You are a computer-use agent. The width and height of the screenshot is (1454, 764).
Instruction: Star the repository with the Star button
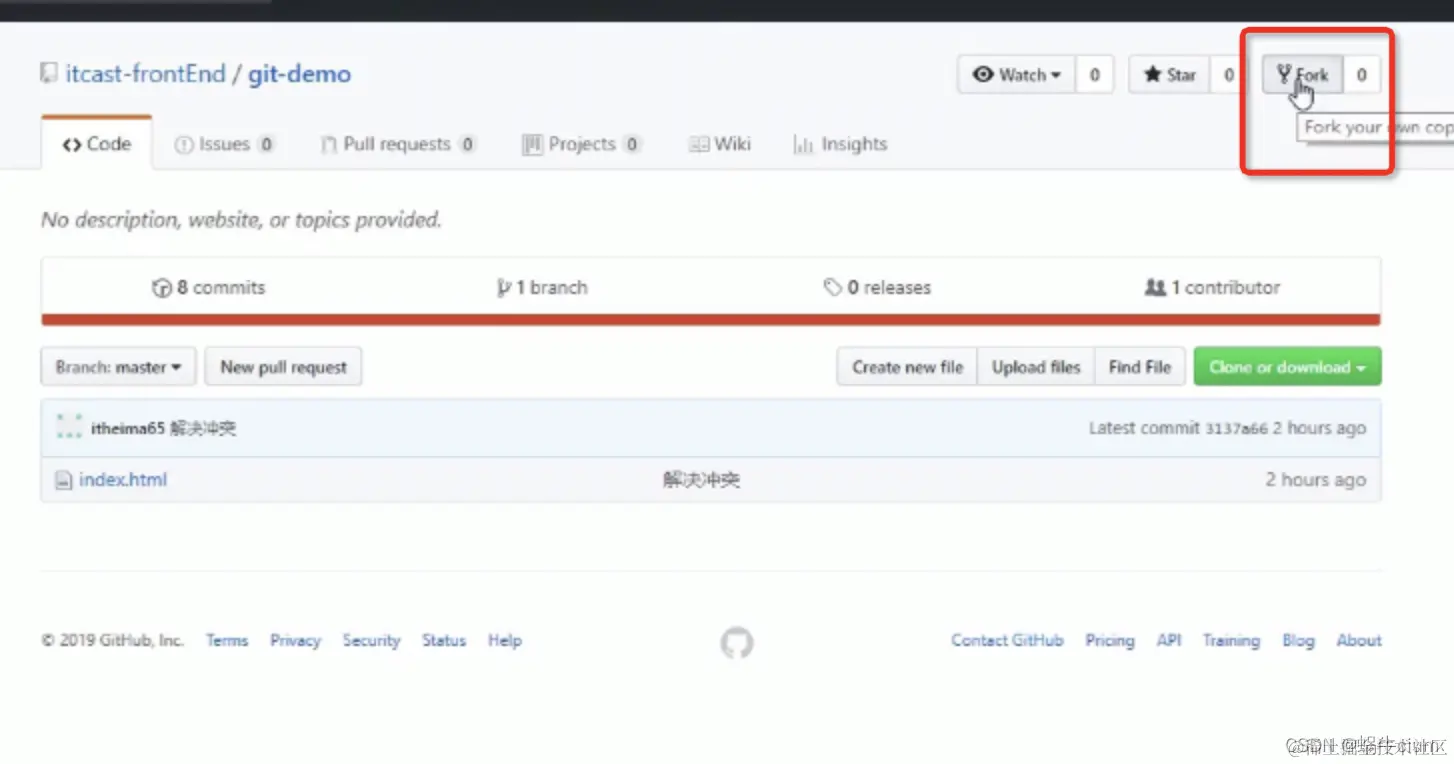[1170, 75]
